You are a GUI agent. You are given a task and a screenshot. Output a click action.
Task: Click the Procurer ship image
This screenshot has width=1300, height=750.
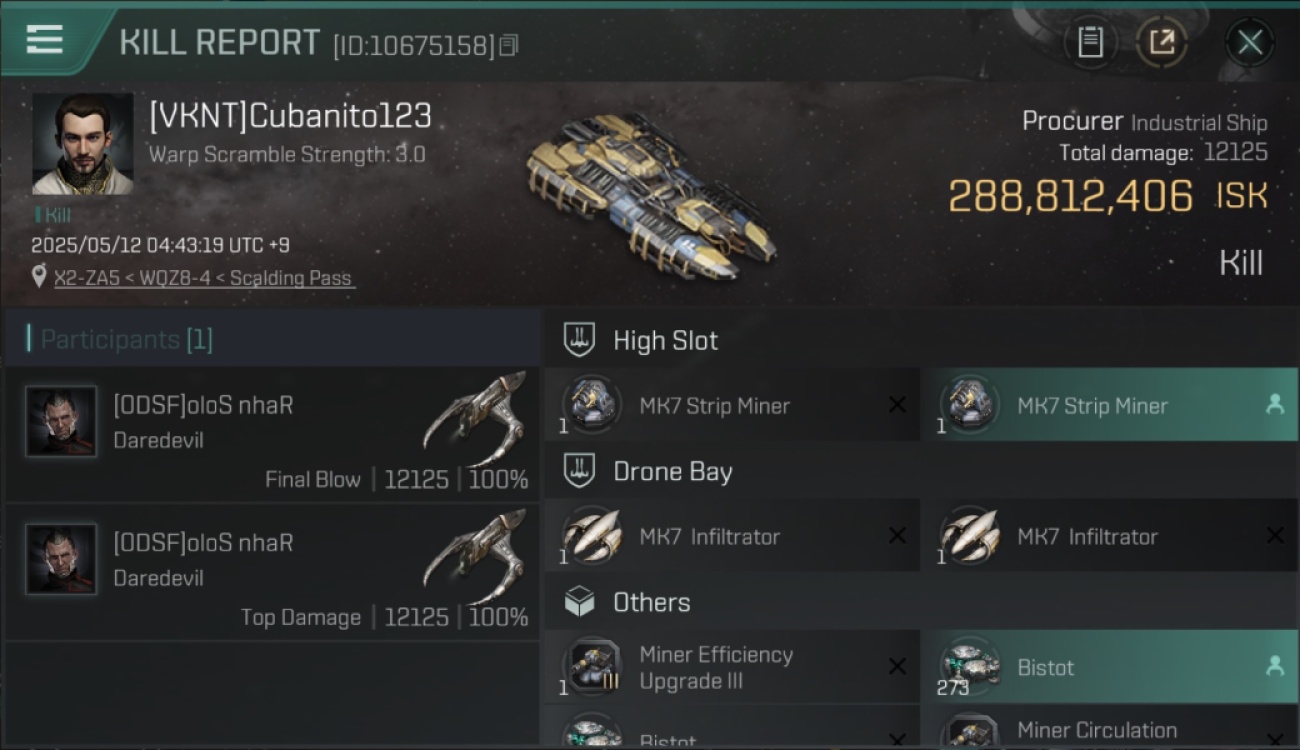pos(652,195)
